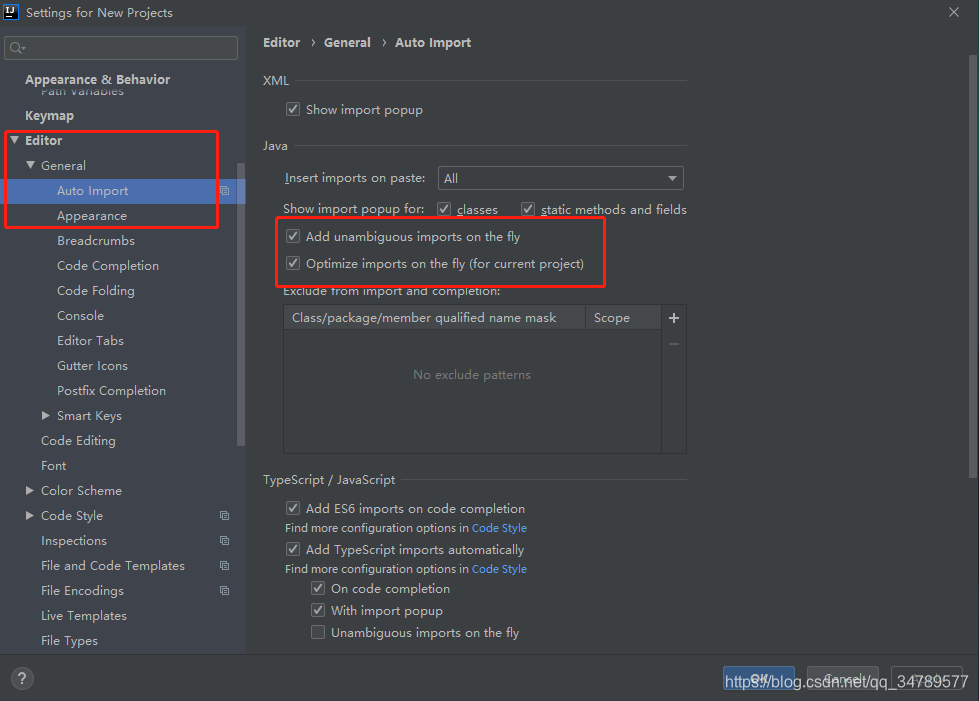Select Code Completion in the settings tree
The height and width of the screenshot is (701, 979).
click(x=108, y=266)
